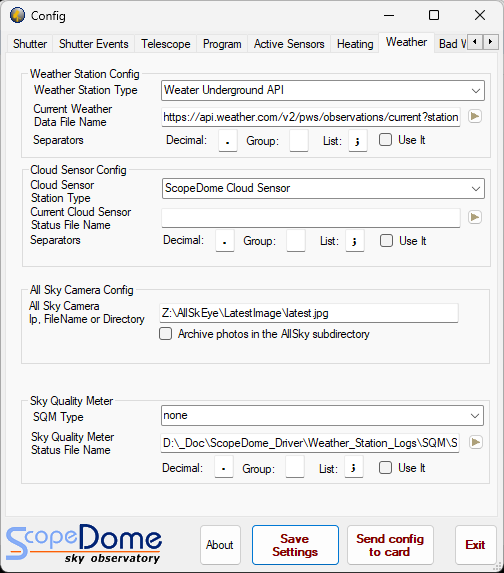Click the All Sky Camera path field
The width and height of the screenshot is (504, 573).
click(x=309, y=313)
